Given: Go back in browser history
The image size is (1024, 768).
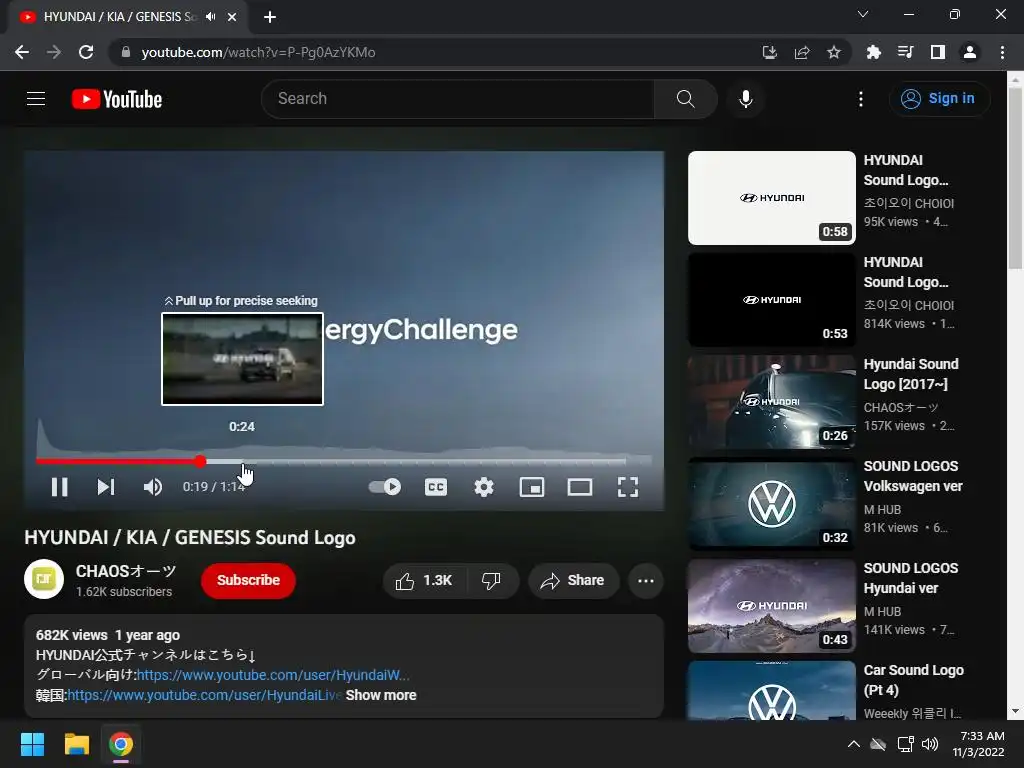Looking at the screenshot, I should [22, 52].
